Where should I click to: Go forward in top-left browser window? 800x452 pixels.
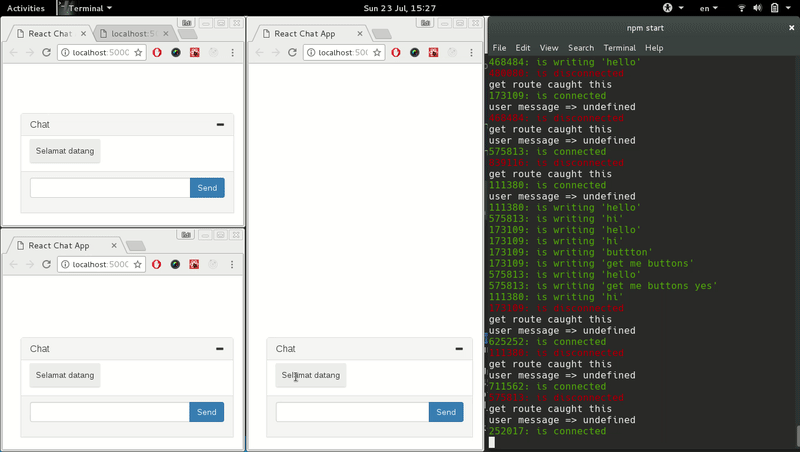[x=30, y=52]
